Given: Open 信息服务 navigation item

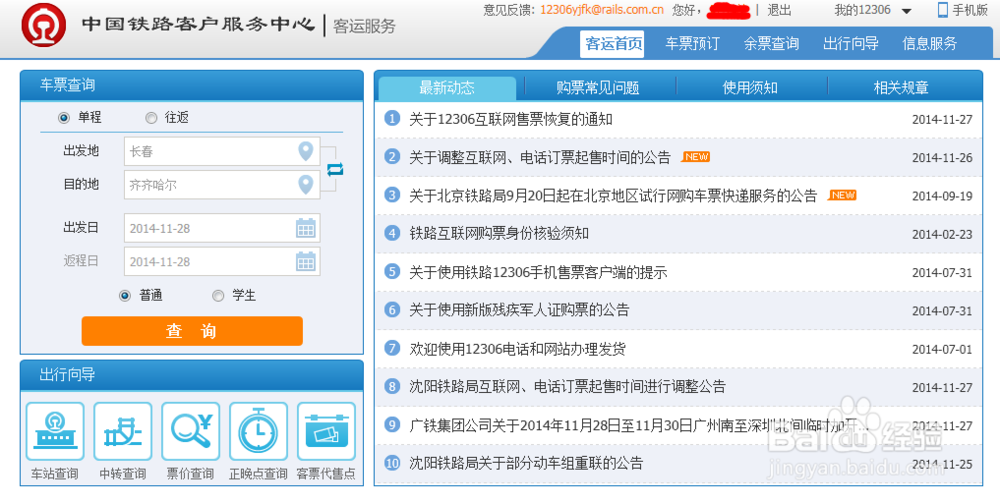Looking at the screenshot, I should coord(930,44).
